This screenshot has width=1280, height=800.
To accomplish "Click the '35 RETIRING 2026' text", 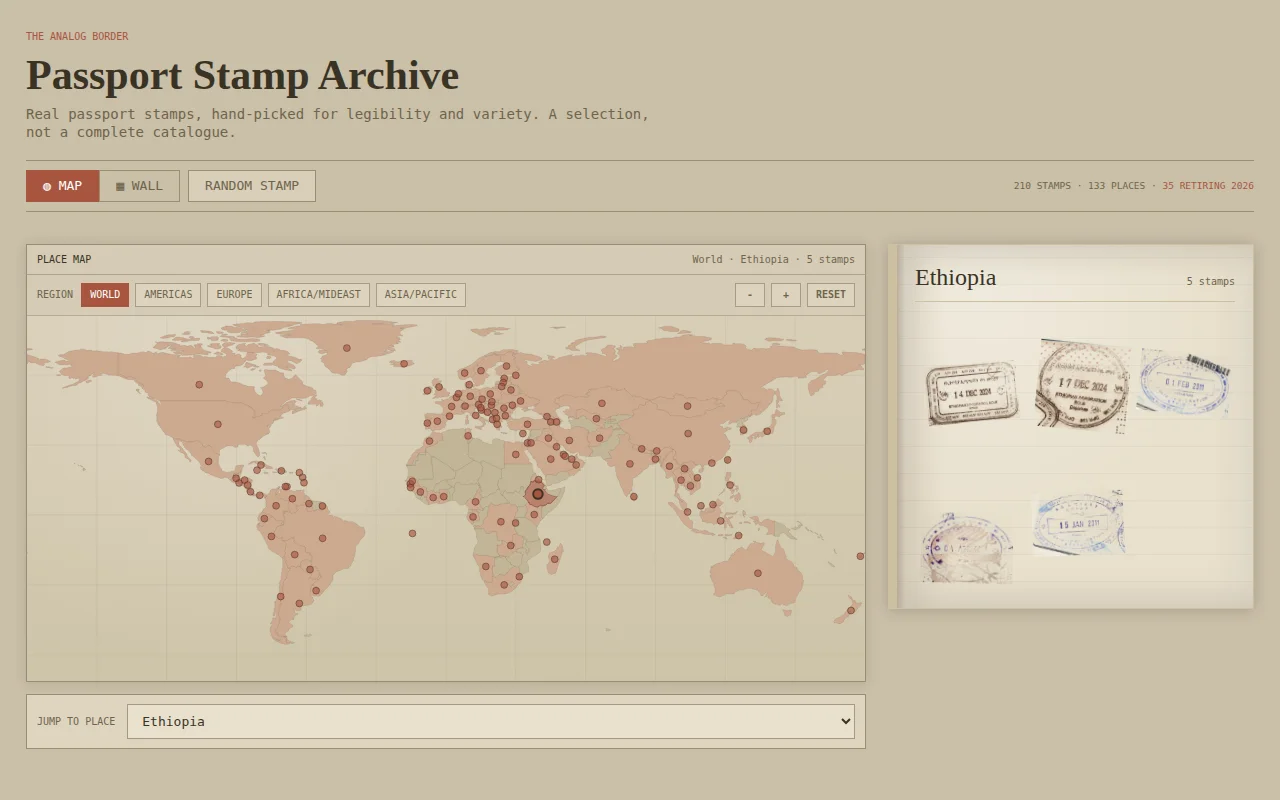I will coord(1207,186).
